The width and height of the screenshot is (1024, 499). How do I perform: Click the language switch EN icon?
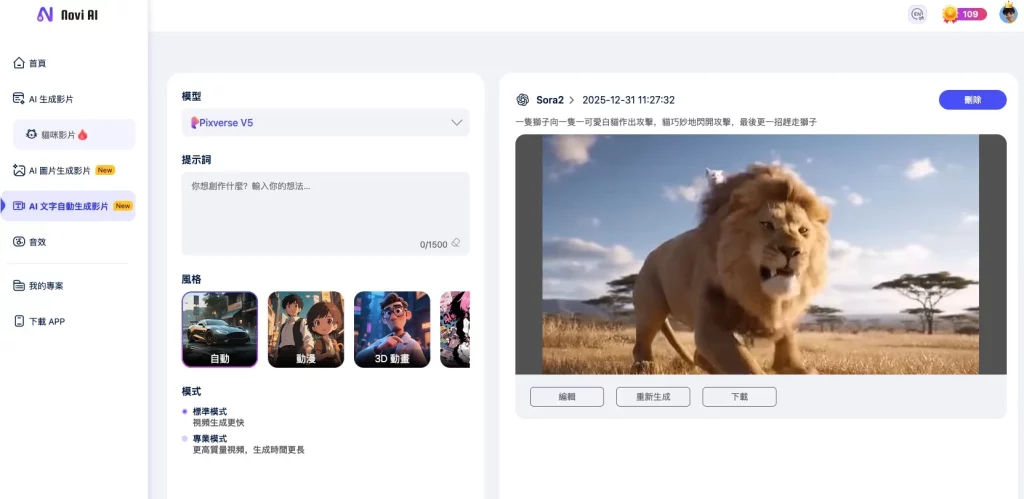coord(918,14)
